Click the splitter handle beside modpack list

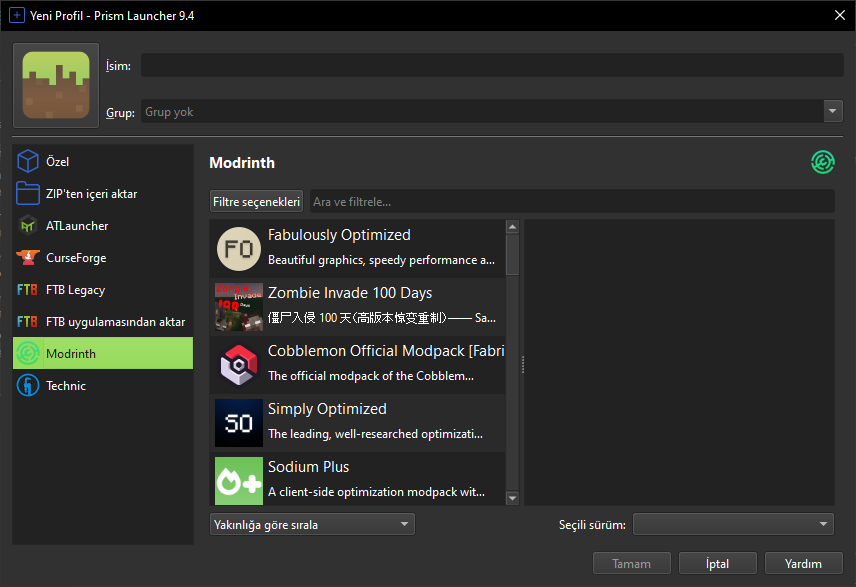[522, 364]
